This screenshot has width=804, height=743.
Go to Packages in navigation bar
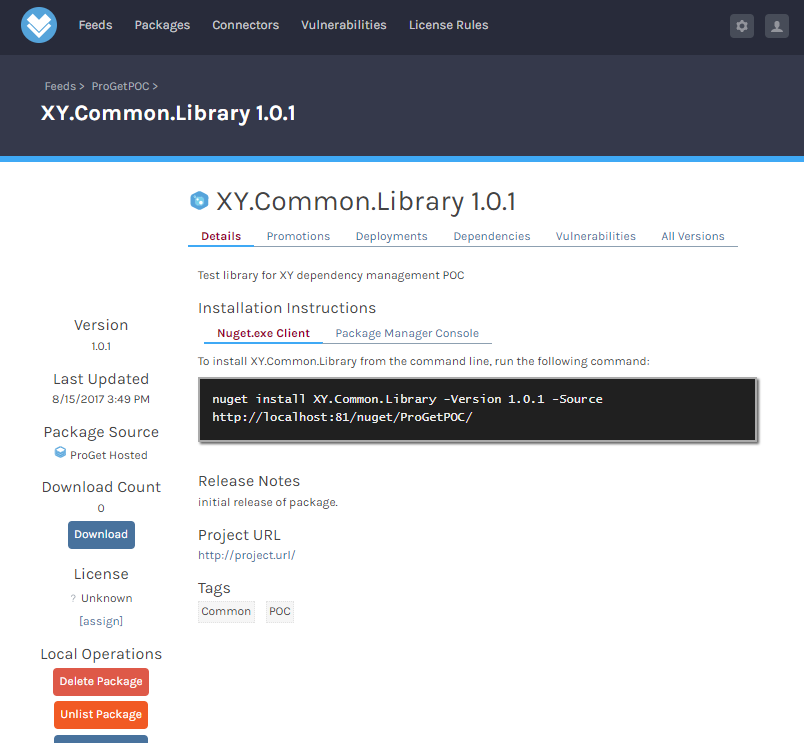click(162, 25)
